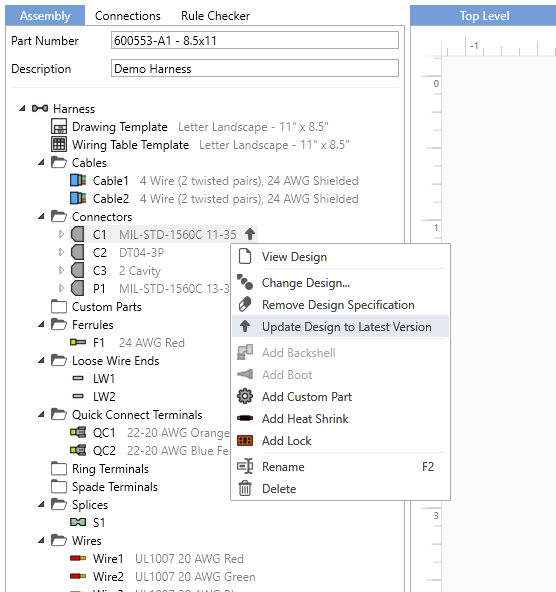Collapse the Quick Connect Terminals folder

pos(42,415)
